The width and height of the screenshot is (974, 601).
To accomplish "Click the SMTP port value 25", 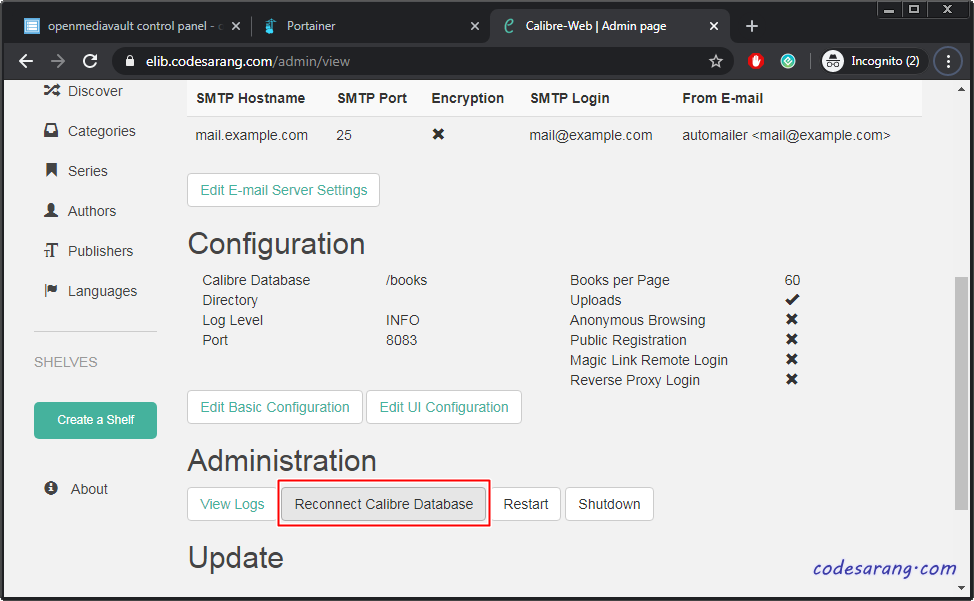I will pos(344,135).
